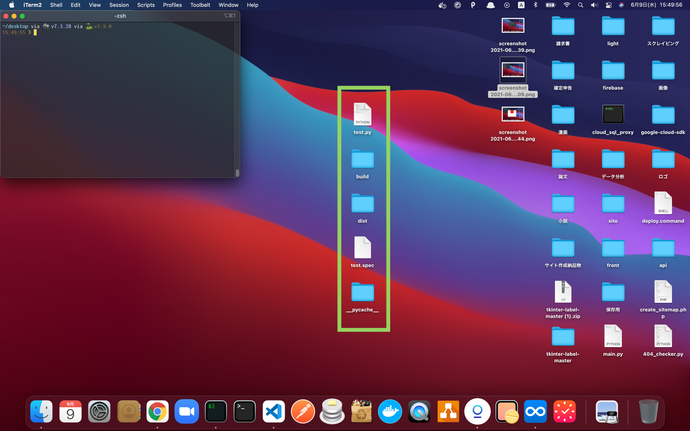Viewport: 690px width, 431px height.
Task: Open Zoom from the dock
Action: [186, 410]
